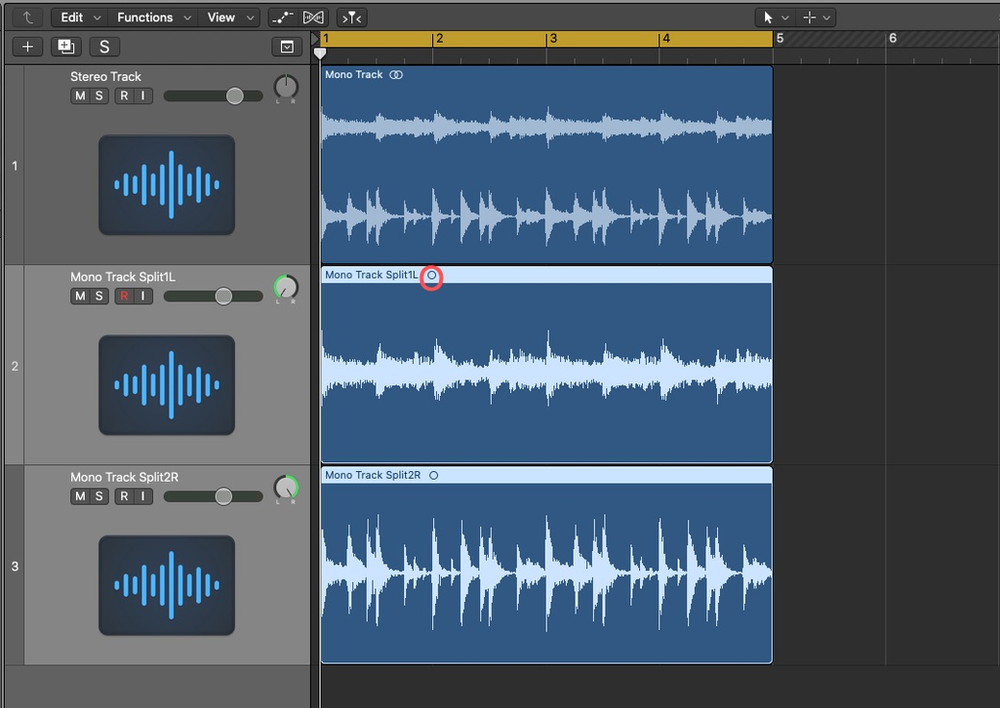Toggle the Show Automation icon in the toolbar
This screenshot has height=708, width=1000.
coord(283,16)
